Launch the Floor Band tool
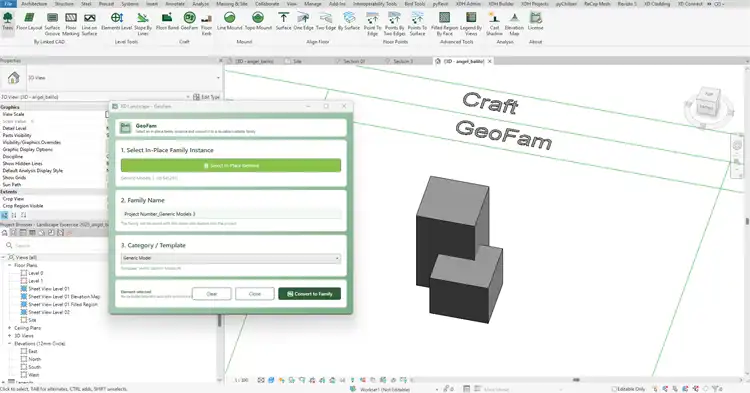The height and width of the screenshot is (393, 750). (167, 22)
